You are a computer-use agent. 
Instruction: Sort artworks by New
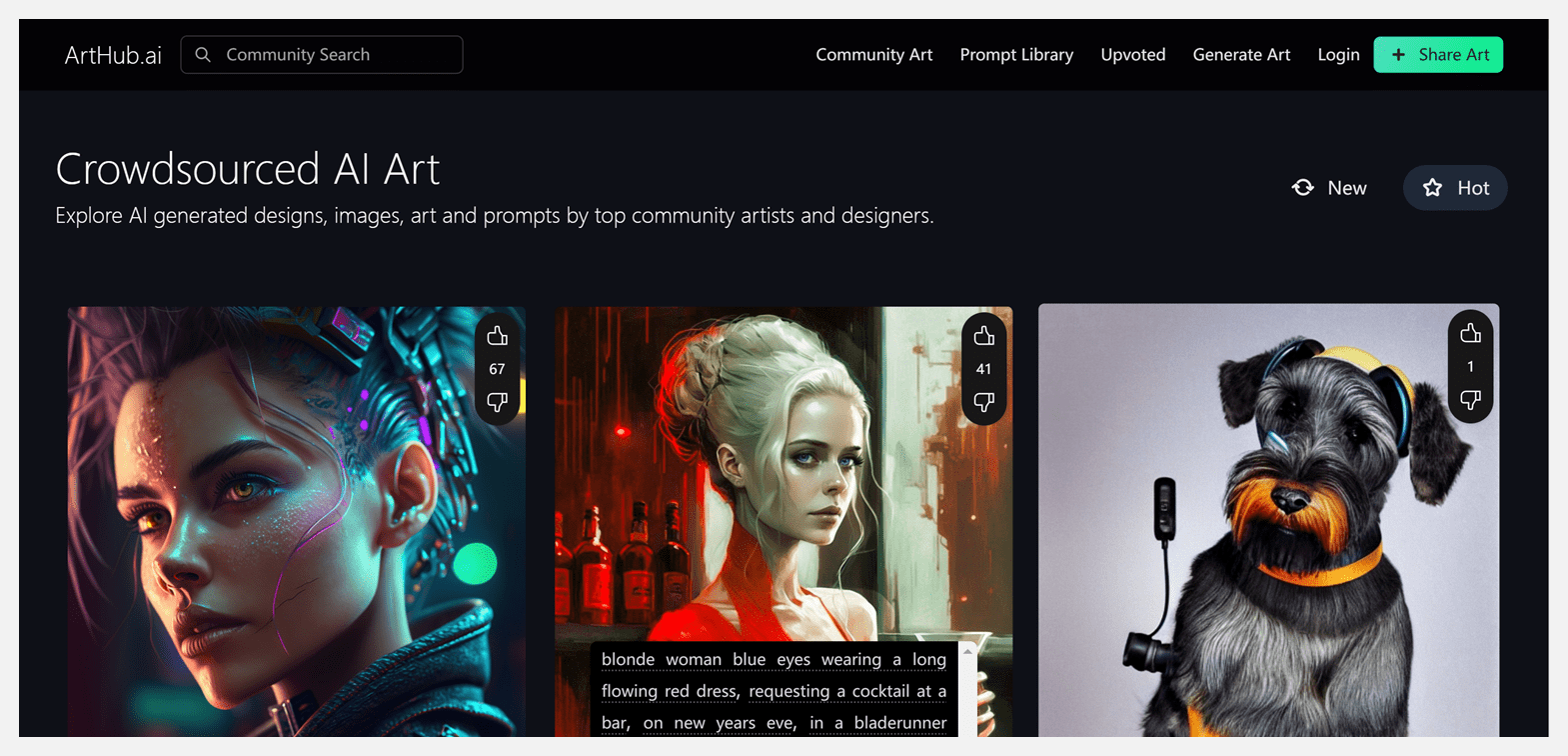click(1329, 188)
